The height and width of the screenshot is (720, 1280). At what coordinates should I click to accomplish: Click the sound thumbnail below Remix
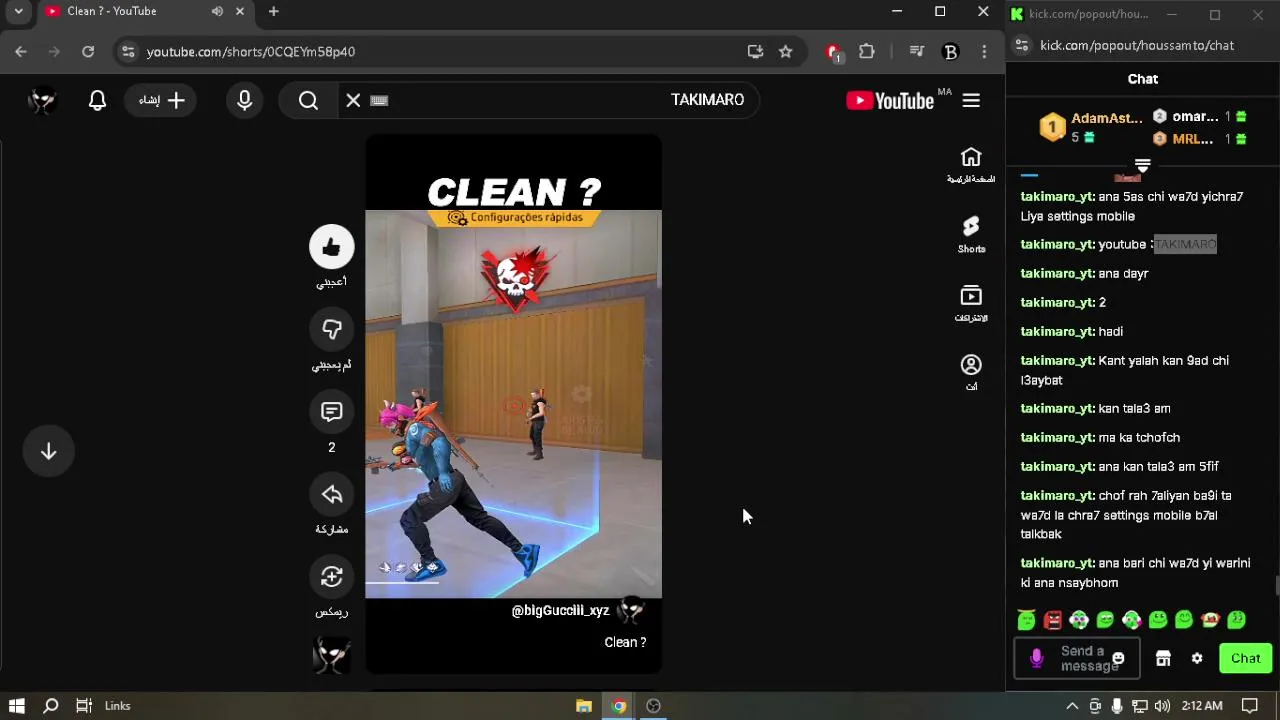click(332, 656)
